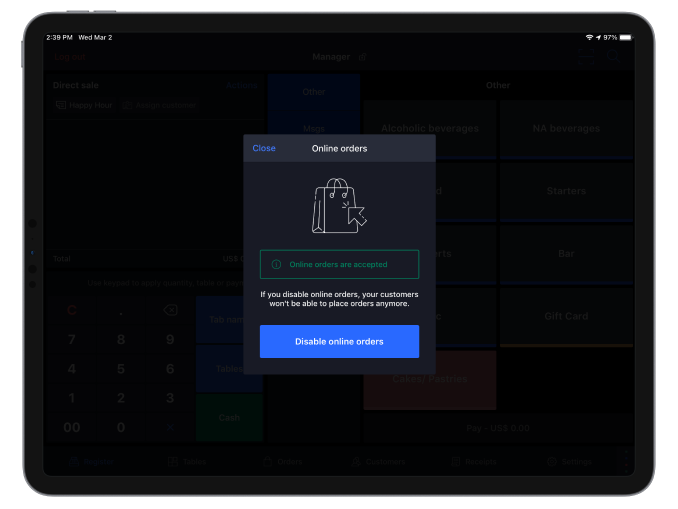This screenshot has height=509, width=678.
Task: Tap the backspace icon on keypad
Action: tap(170, 310)
